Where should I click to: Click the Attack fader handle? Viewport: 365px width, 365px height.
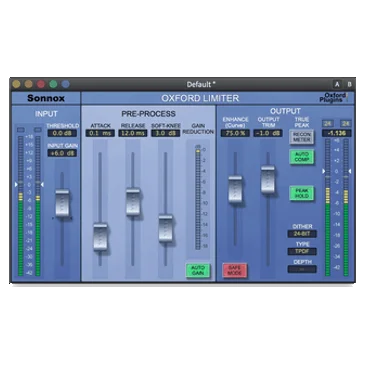click(100, 237)
